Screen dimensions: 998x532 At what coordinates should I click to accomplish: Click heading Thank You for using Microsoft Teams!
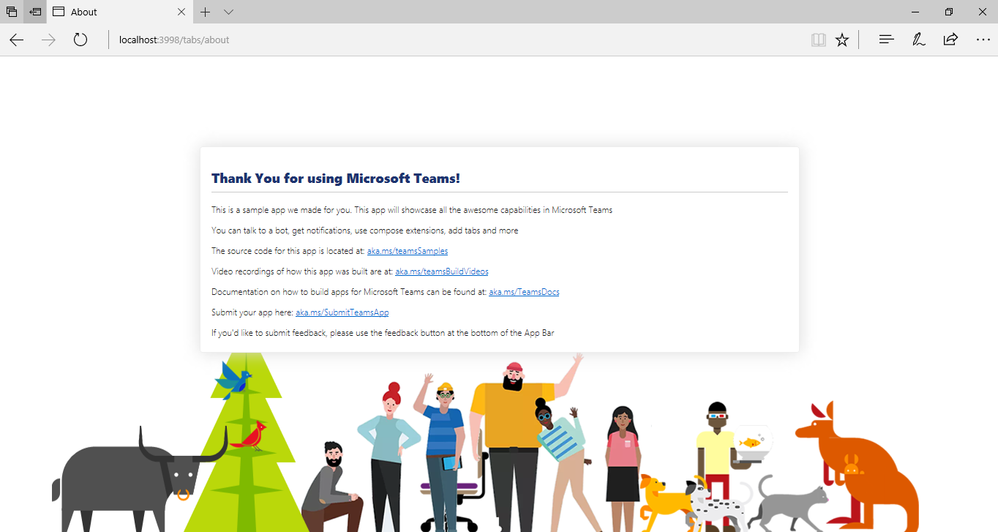coord(335,178)
